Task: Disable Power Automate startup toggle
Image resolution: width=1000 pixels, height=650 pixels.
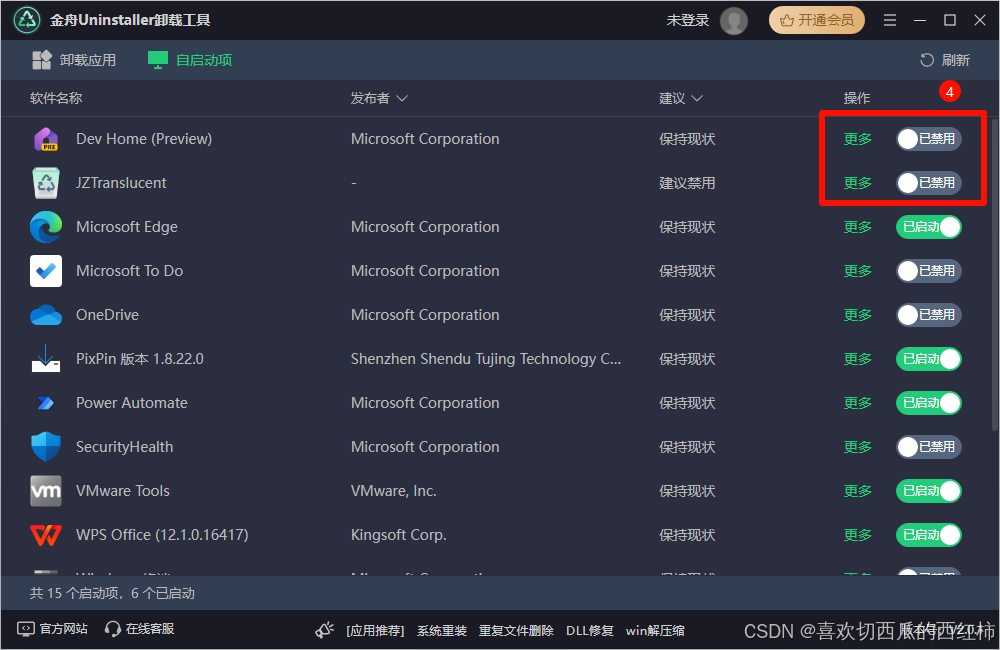Action: coord(929,403)
